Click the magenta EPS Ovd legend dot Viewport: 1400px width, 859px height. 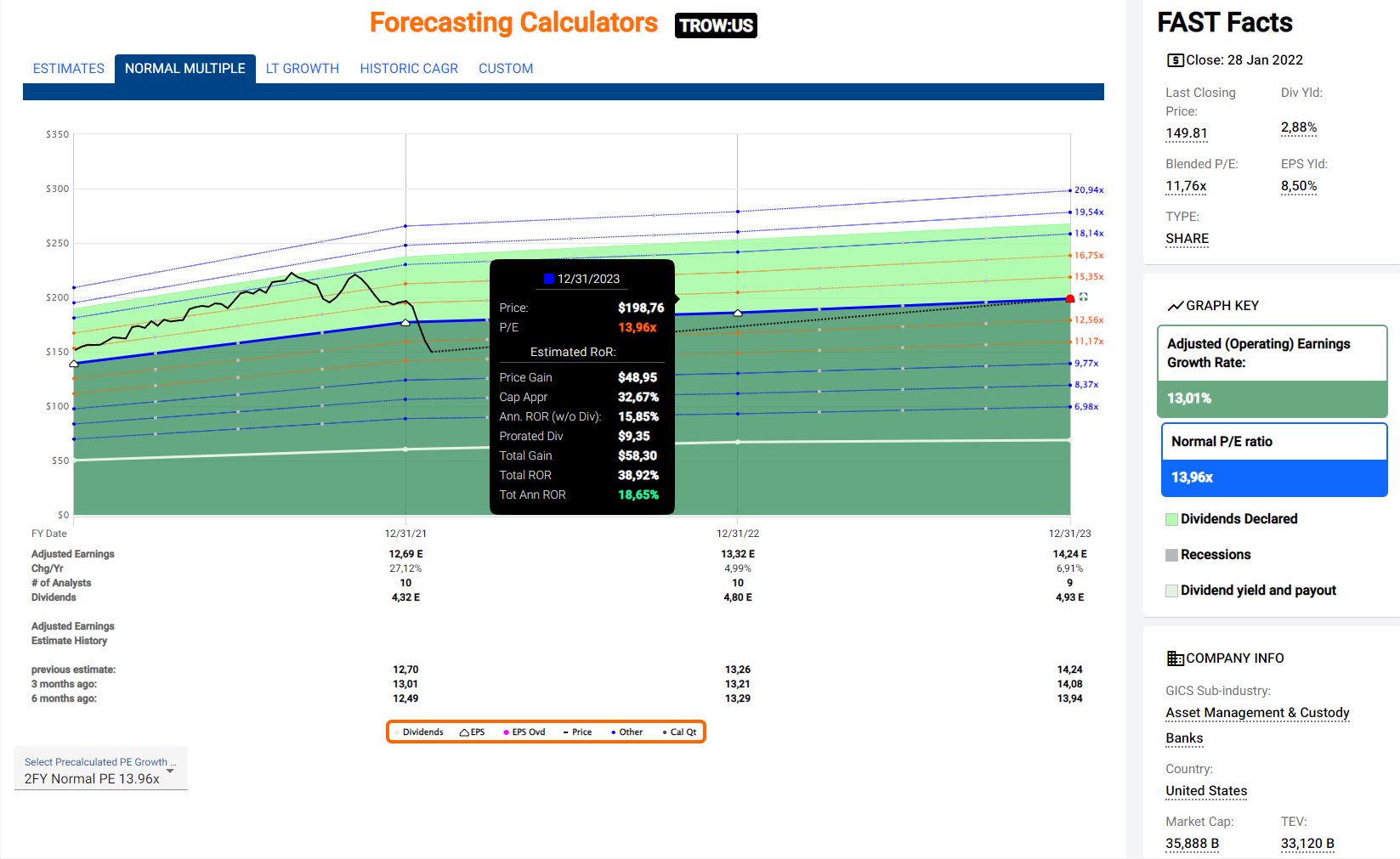tap(506, 732)
